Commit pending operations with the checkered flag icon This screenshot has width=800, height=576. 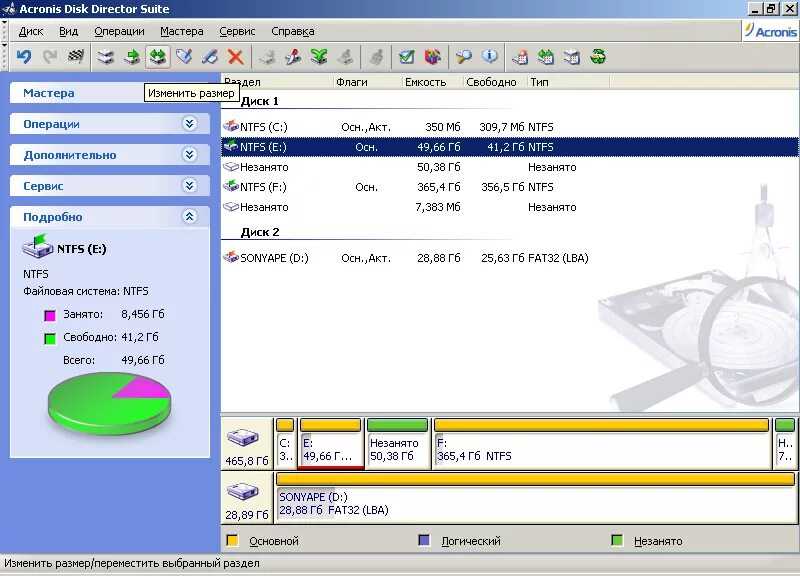(x=74, y=57)
